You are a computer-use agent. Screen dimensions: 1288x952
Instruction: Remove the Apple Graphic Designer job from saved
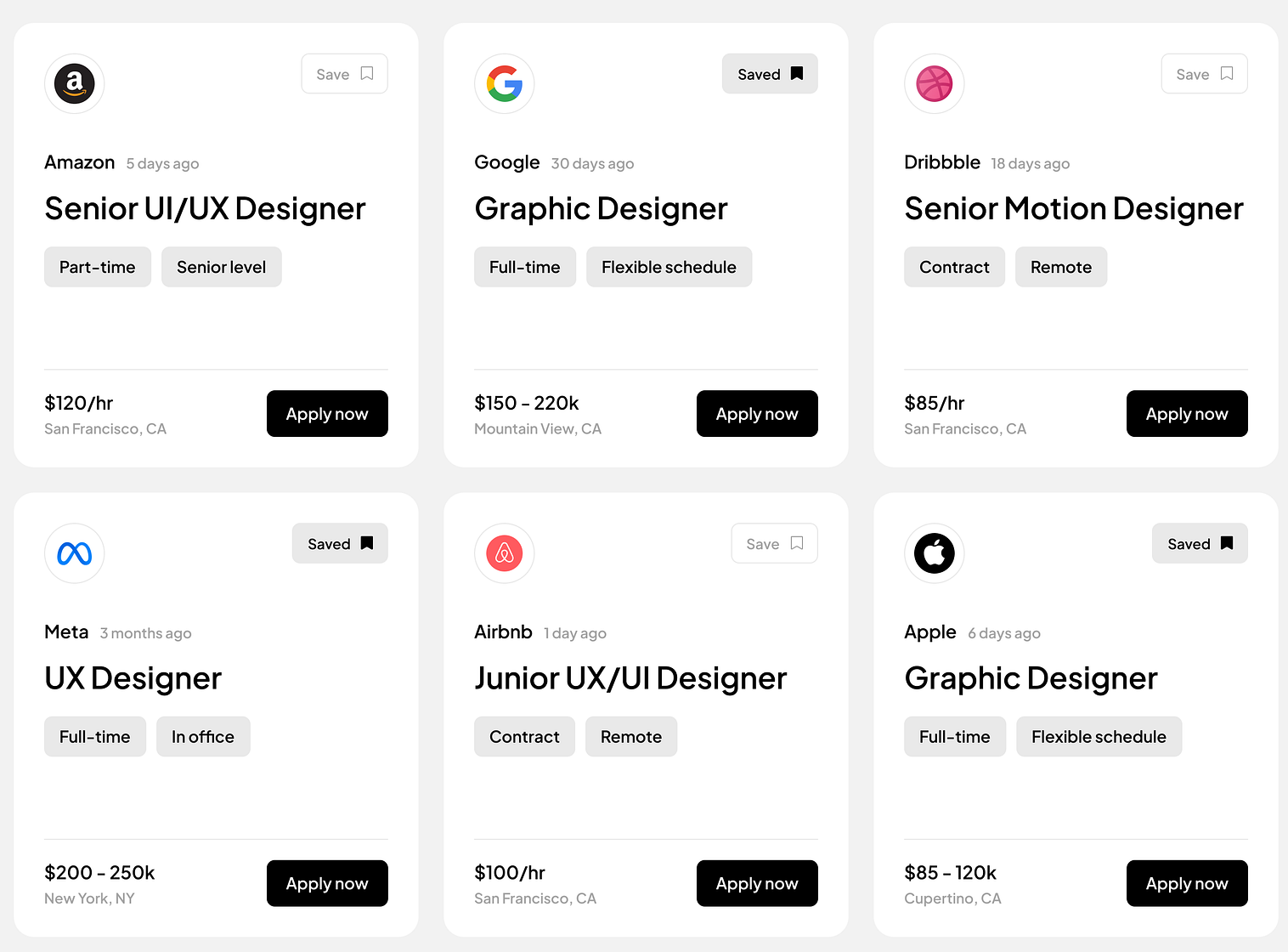click(x=1200, y=543)
